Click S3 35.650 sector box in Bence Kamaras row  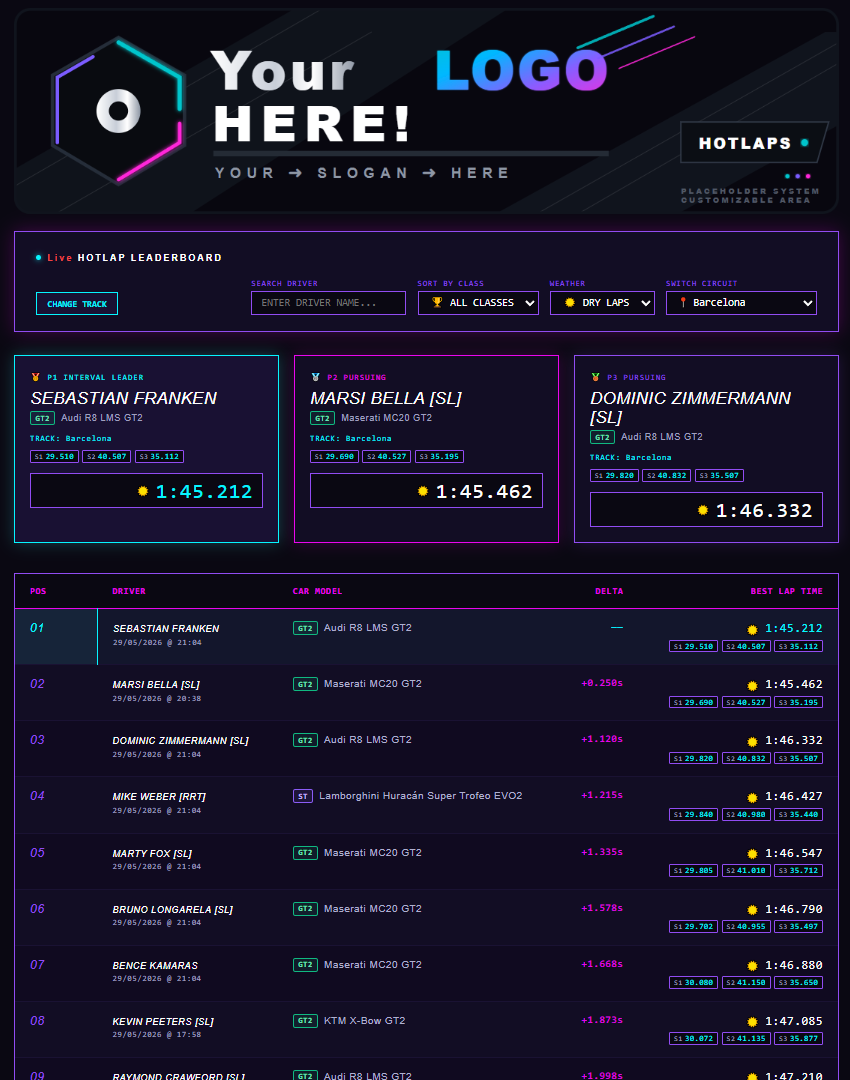point(798,983)
